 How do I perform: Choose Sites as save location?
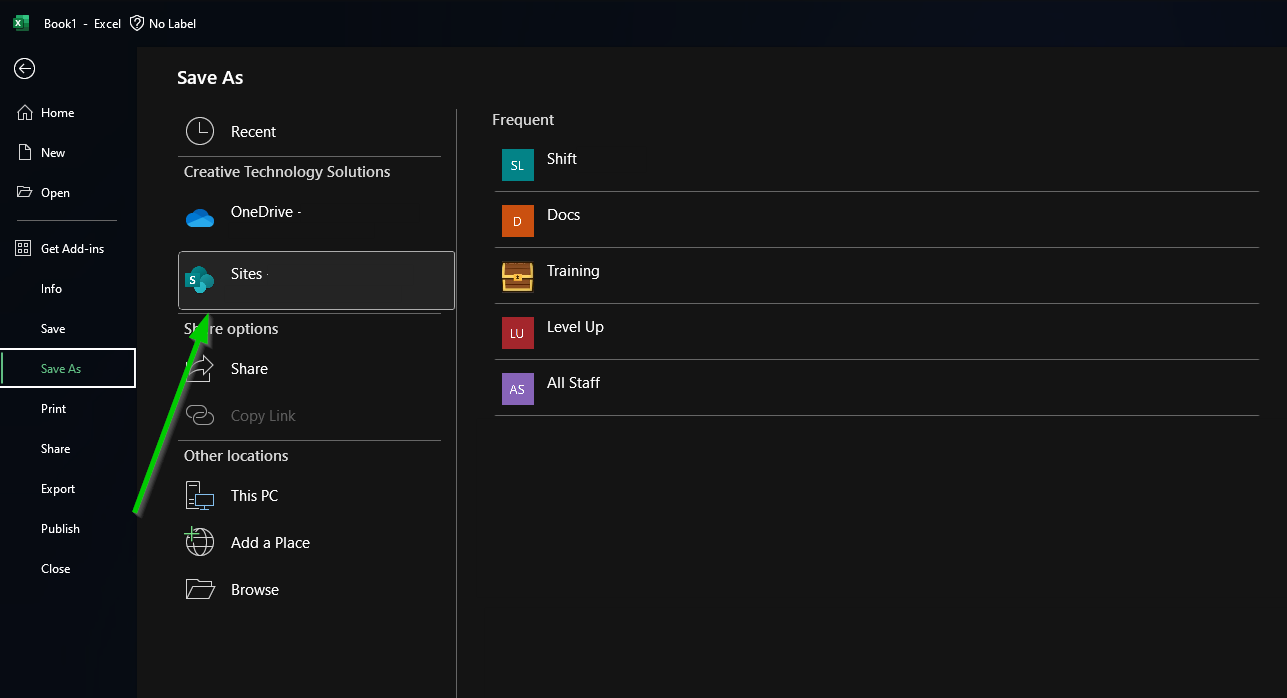coord(316,280)
